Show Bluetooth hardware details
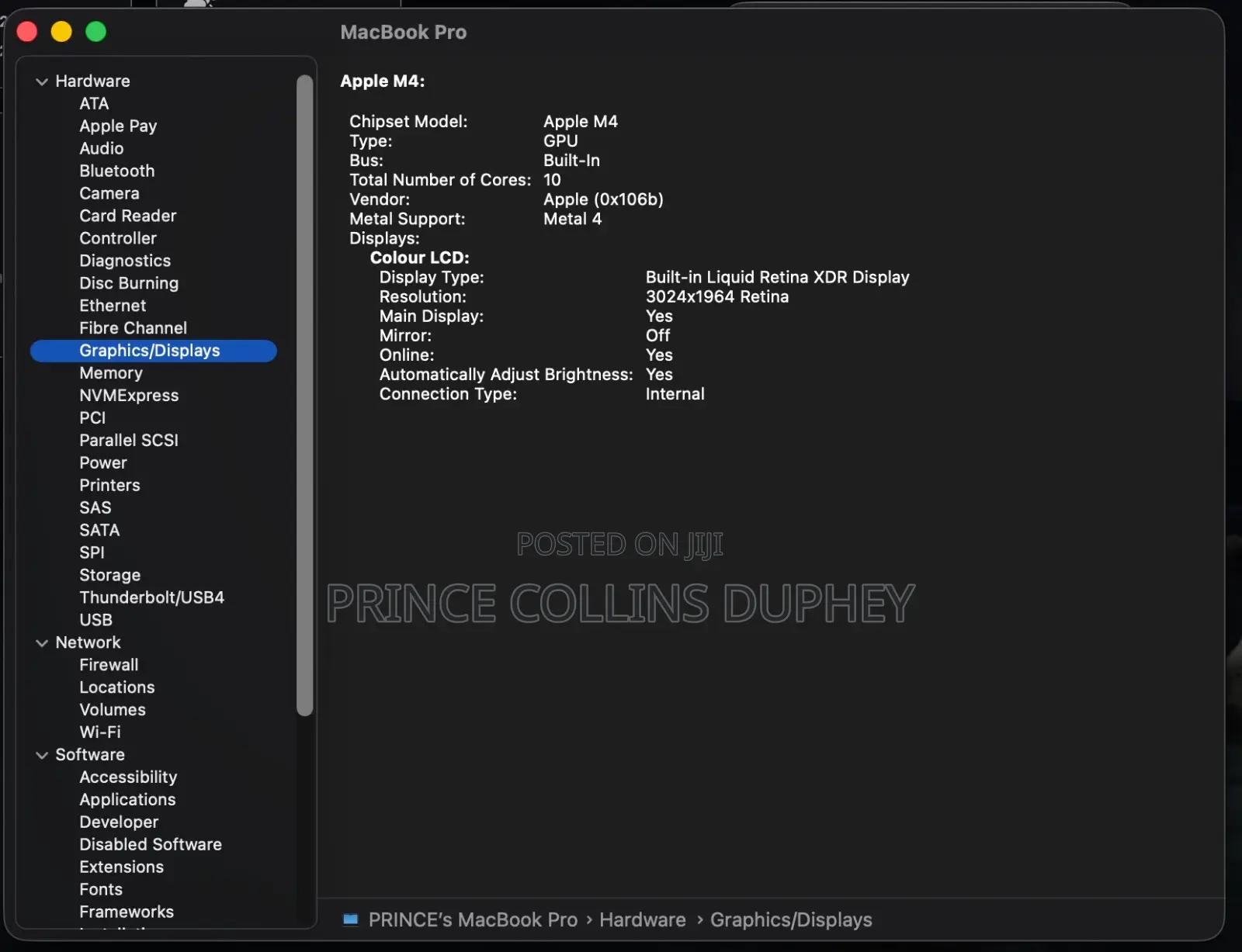Screen dimensions: 1242x952 117,171
